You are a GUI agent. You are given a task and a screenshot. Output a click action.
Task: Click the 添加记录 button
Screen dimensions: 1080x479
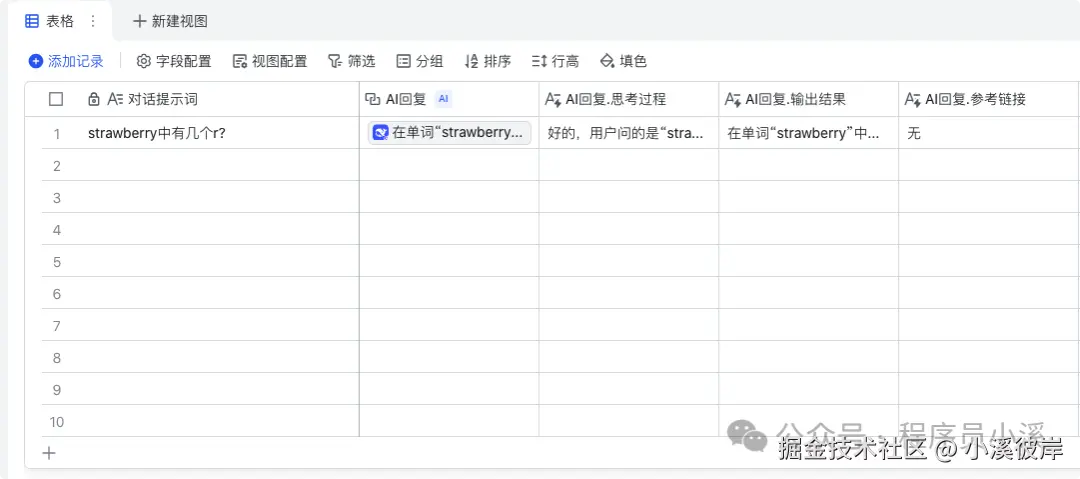[x=66, y=61]
